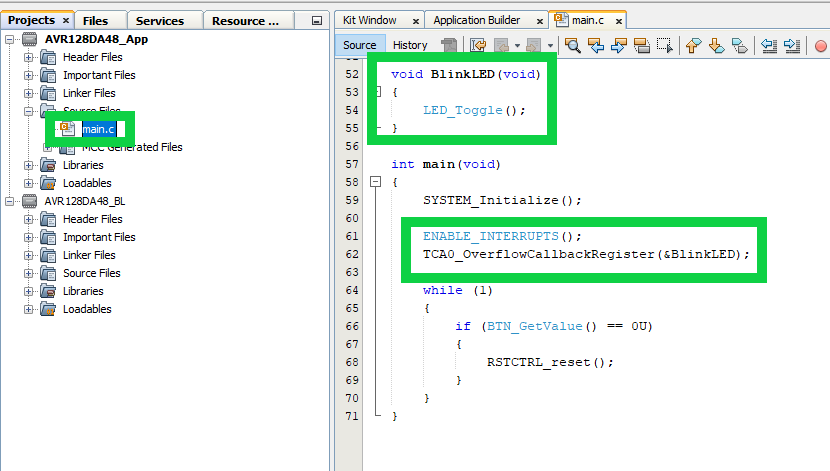This screenshot has width=830, height=471.
Task: Toggle bookmark on current line
Action: [x=740, y=45]
